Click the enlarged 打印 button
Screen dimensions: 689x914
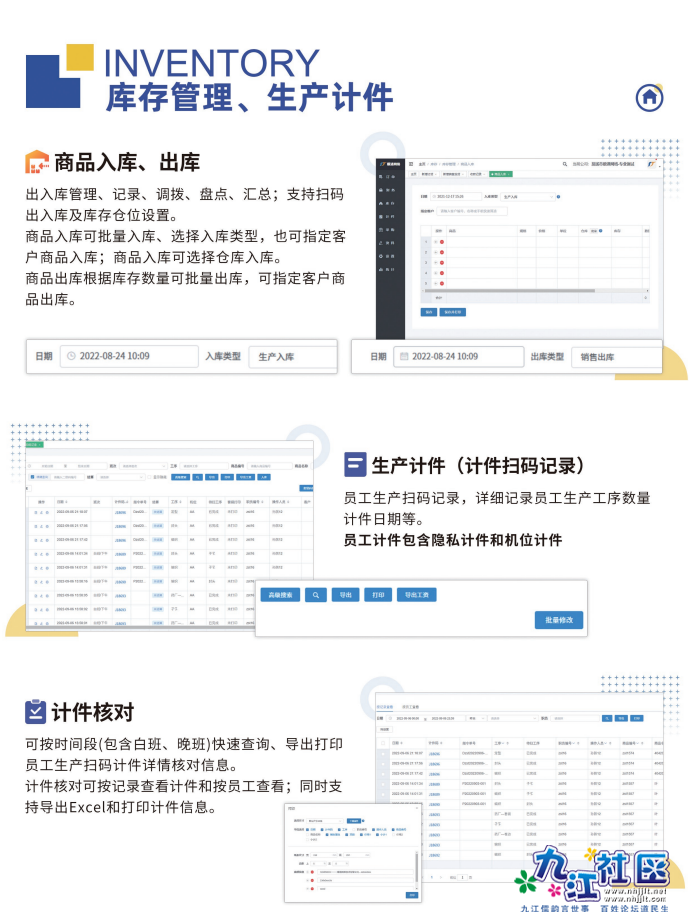click(378, 595)
